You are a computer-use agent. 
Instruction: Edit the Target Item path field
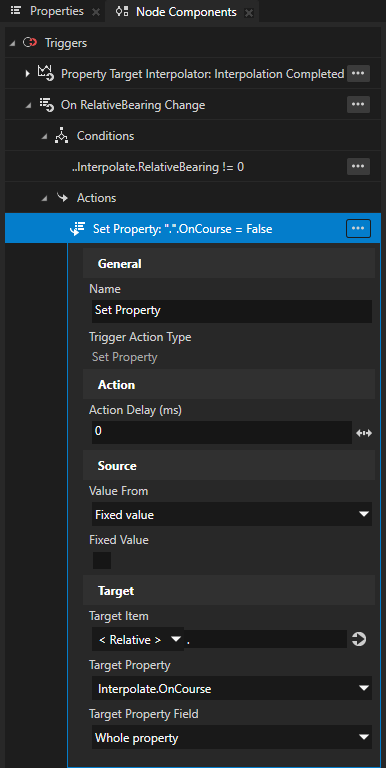[x=265, y=639]
